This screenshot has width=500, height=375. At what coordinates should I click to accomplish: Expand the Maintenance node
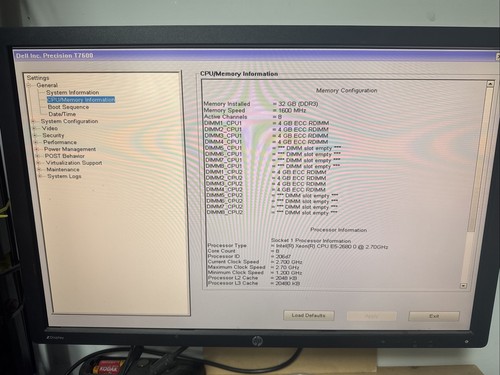[x=39, y=170]
